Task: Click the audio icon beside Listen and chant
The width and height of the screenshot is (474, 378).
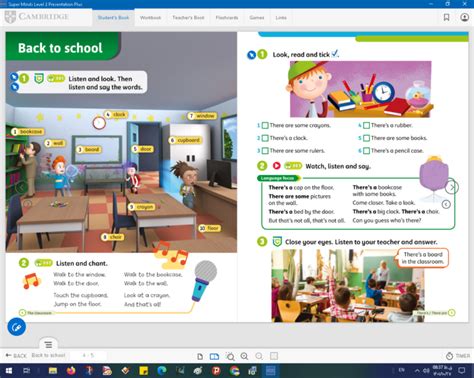Action: coord(44,263)
